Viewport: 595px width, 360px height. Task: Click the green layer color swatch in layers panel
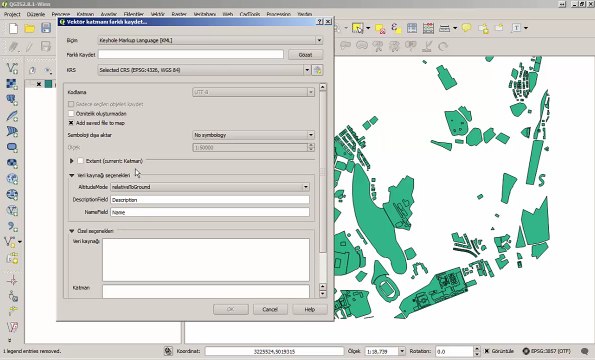48,84
